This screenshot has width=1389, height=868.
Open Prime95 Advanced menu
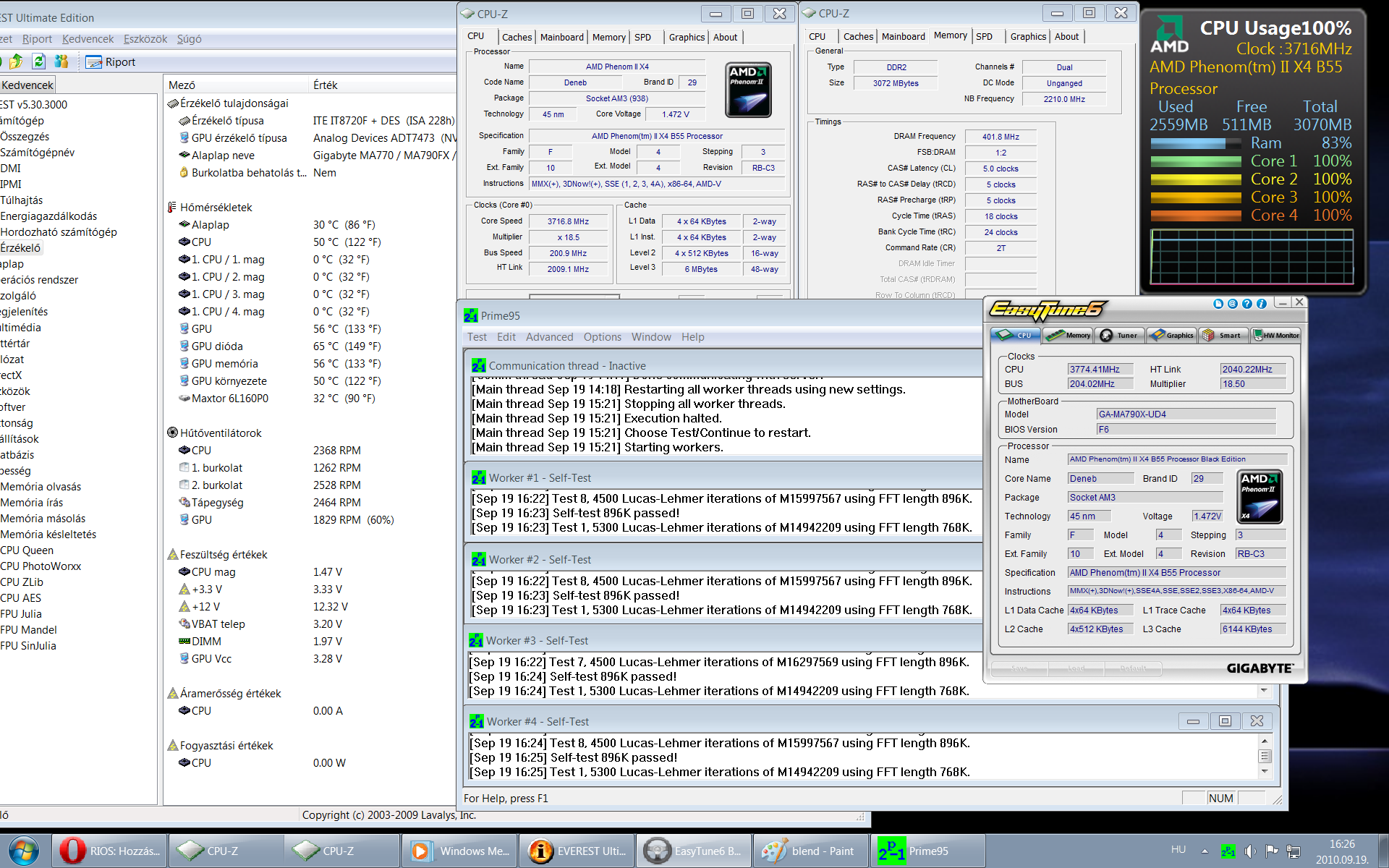click(x=549, y=337)
